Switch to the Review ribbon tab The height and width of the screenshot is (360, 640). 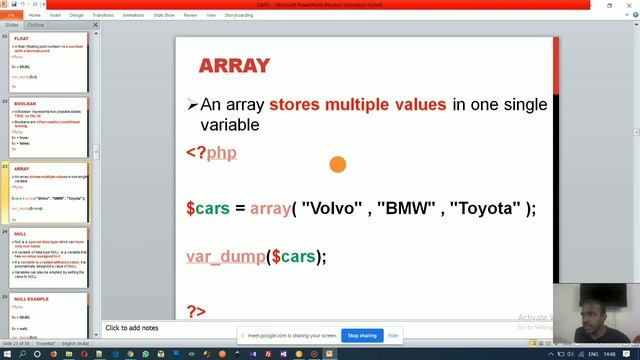click(190, 15)
